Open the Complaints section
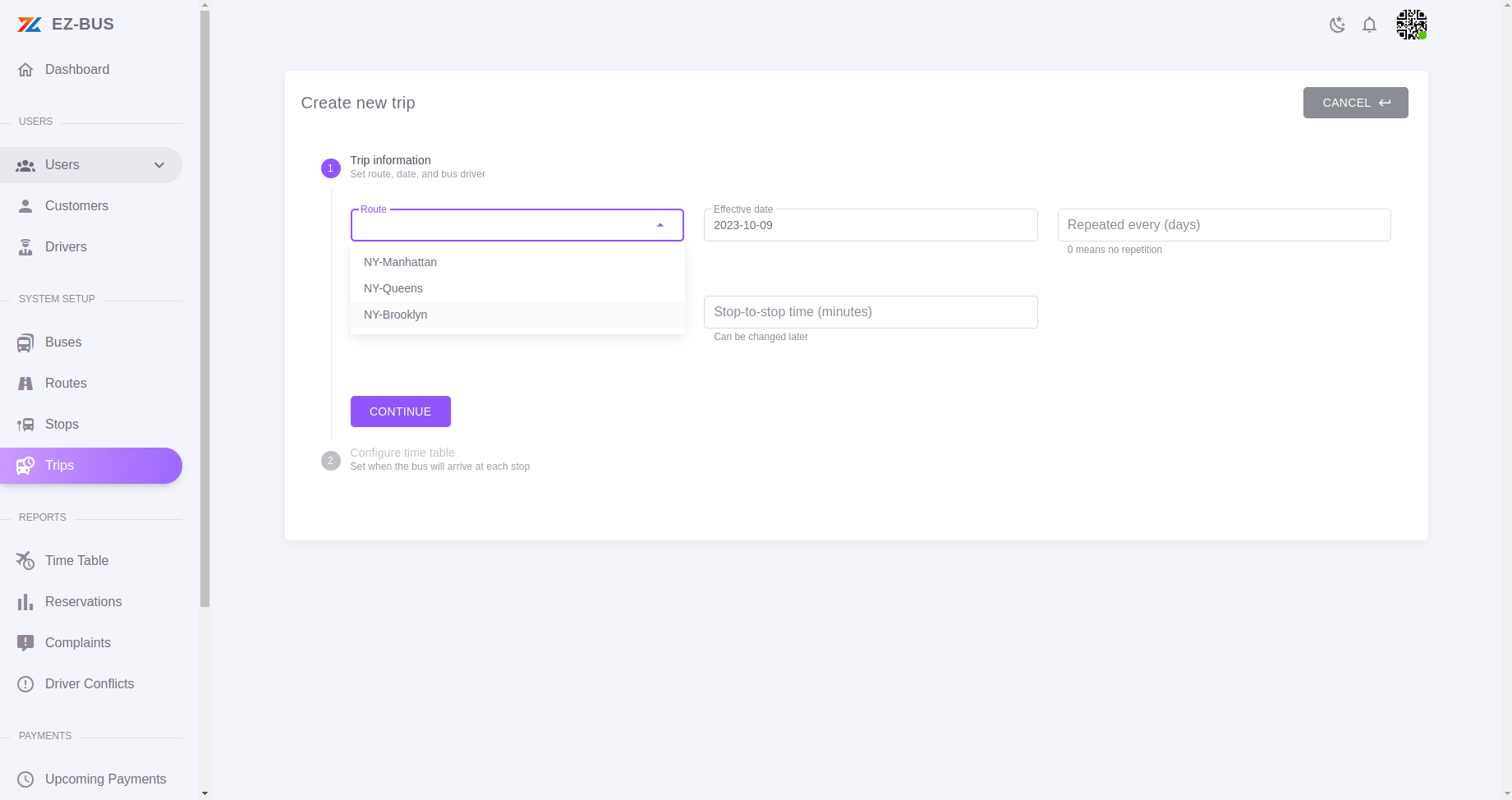 click(78, 642)
